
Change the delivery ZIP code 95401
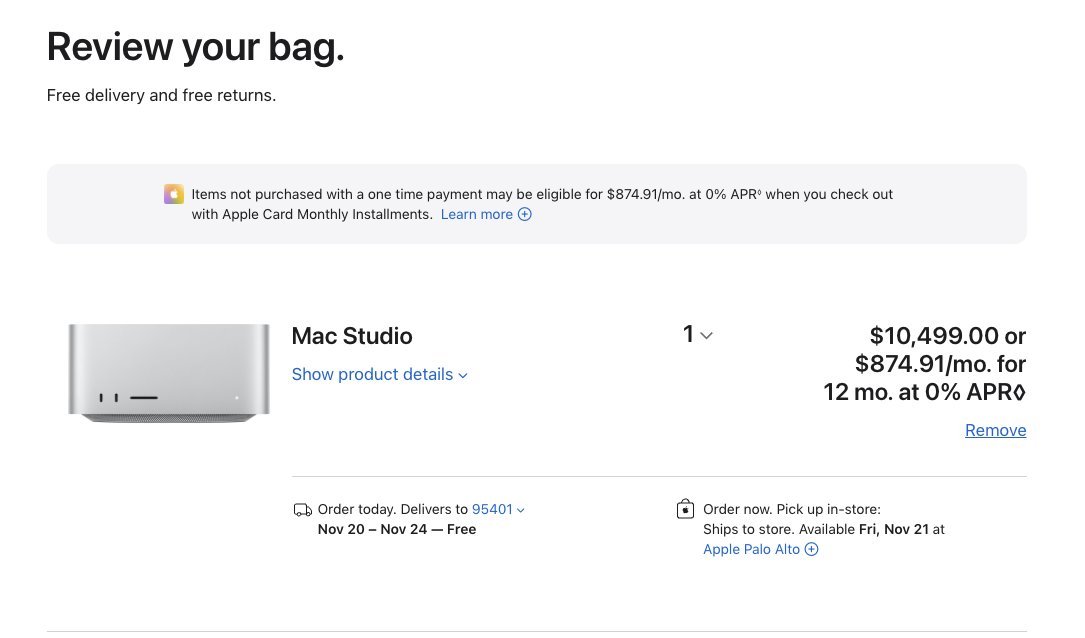(x=497, y=509)
